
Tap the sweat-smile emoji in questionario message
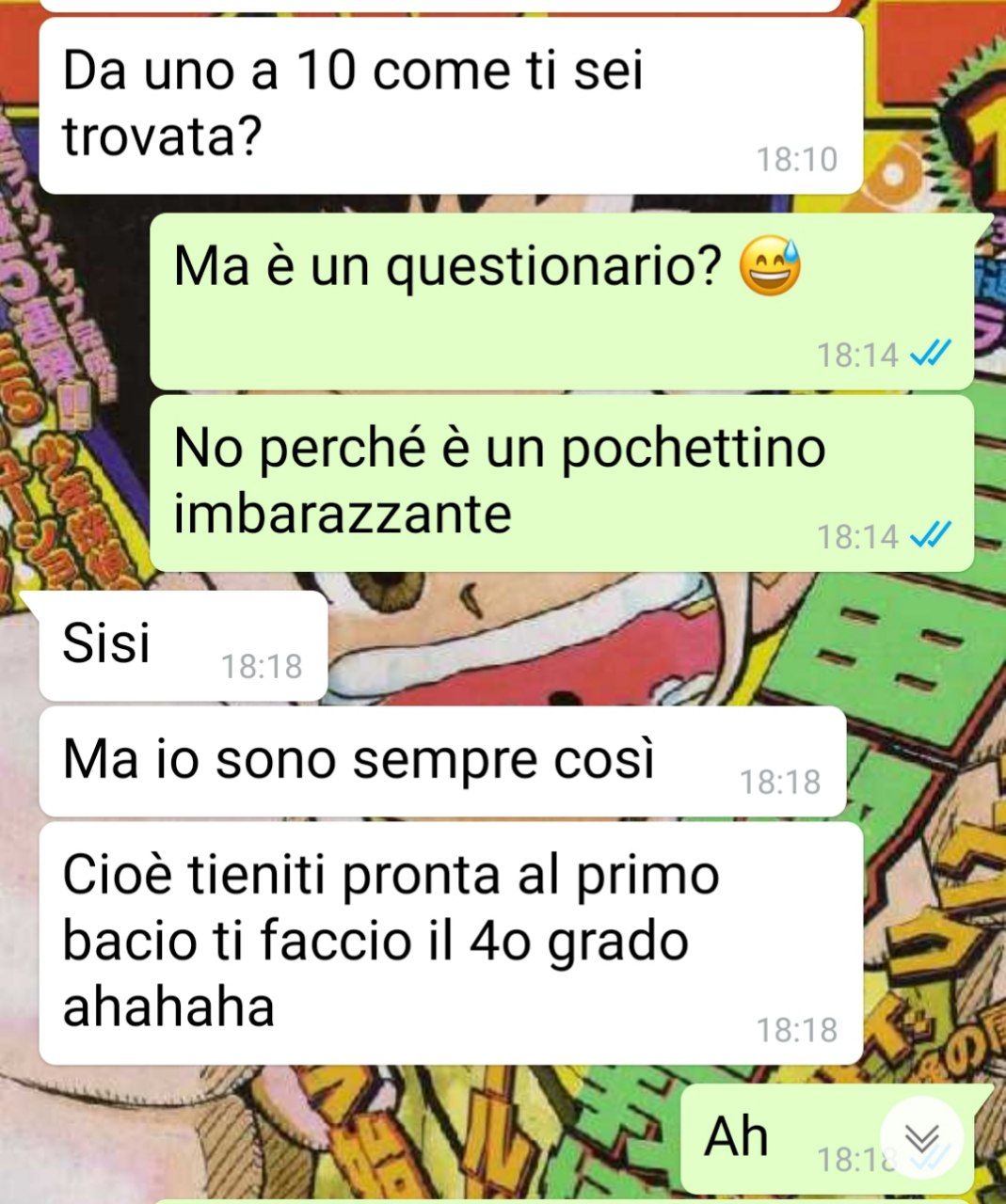tap(770, 265)
